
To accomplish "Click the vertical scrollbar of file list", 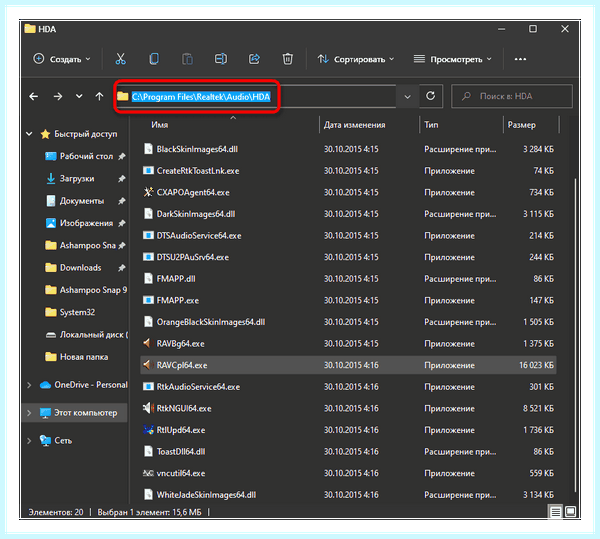I will (576, 335).
